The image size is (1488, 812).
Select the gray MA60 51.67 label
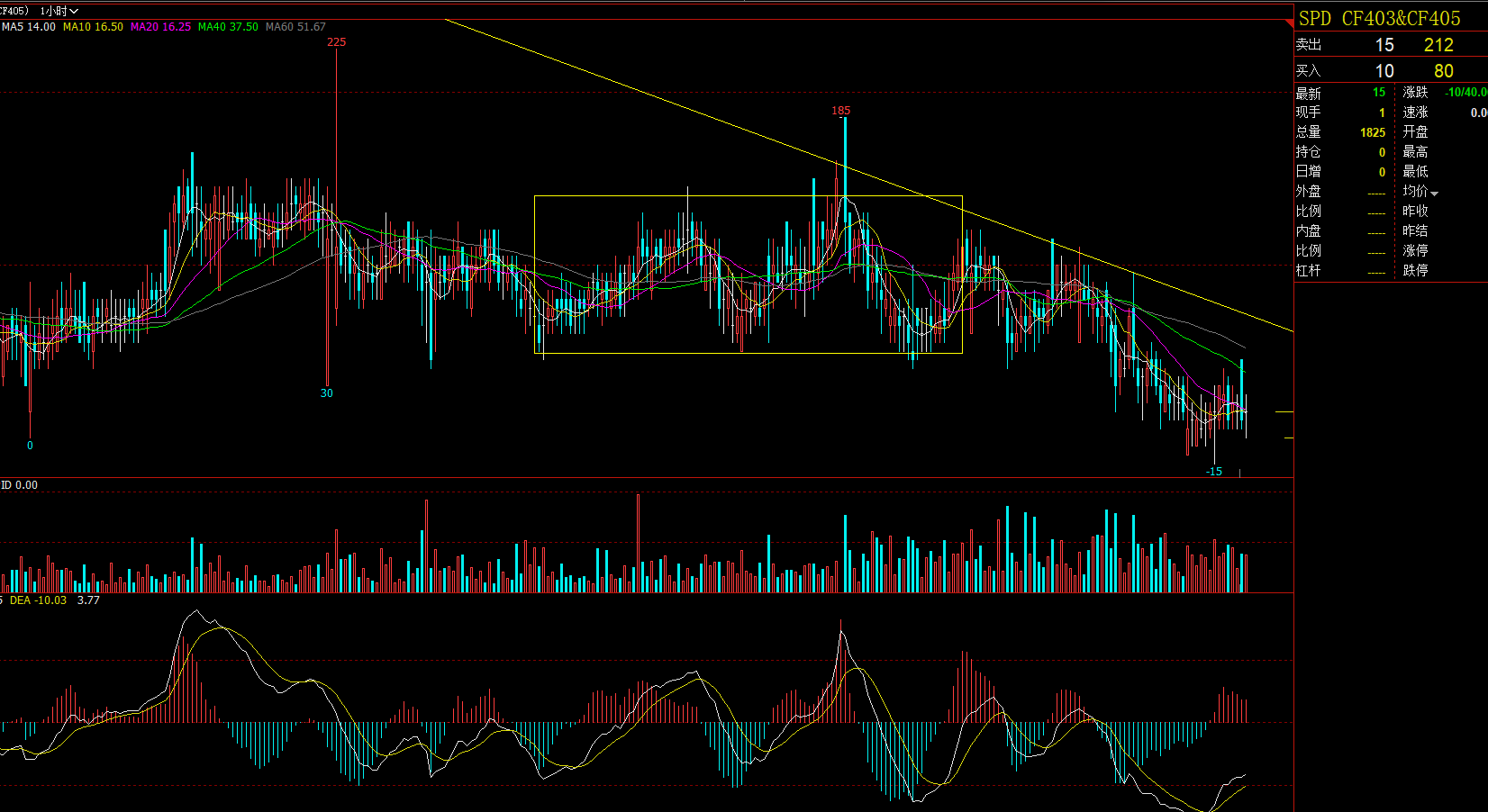(295, 27)
